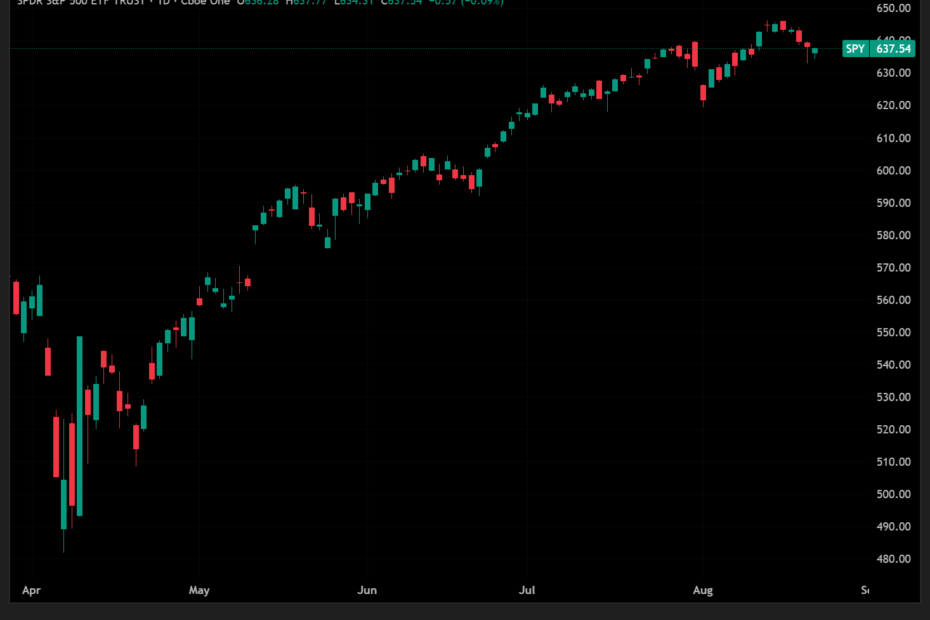
Task: Click the large red candle in early August
Action: pos(703,93)
